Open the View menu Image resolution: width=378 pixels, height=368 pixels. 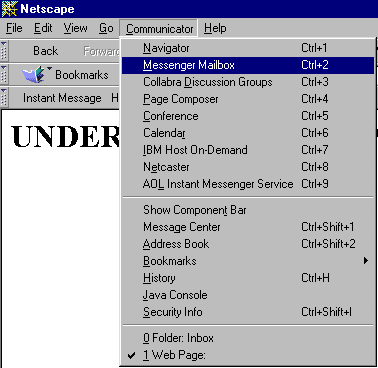click(75, 28)
